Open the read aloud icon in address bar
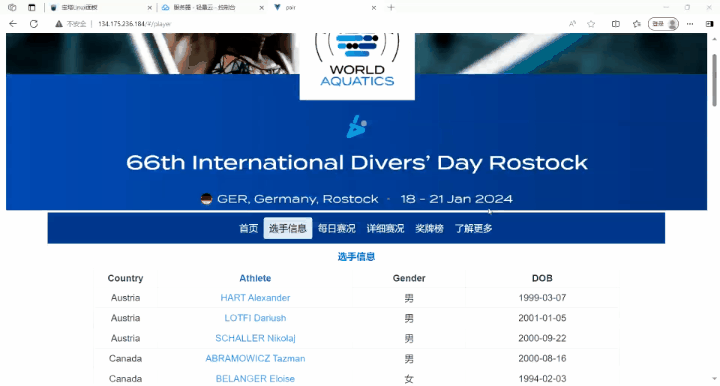The image size is (720, 386). pyautogui.click(x=572, y=24)
